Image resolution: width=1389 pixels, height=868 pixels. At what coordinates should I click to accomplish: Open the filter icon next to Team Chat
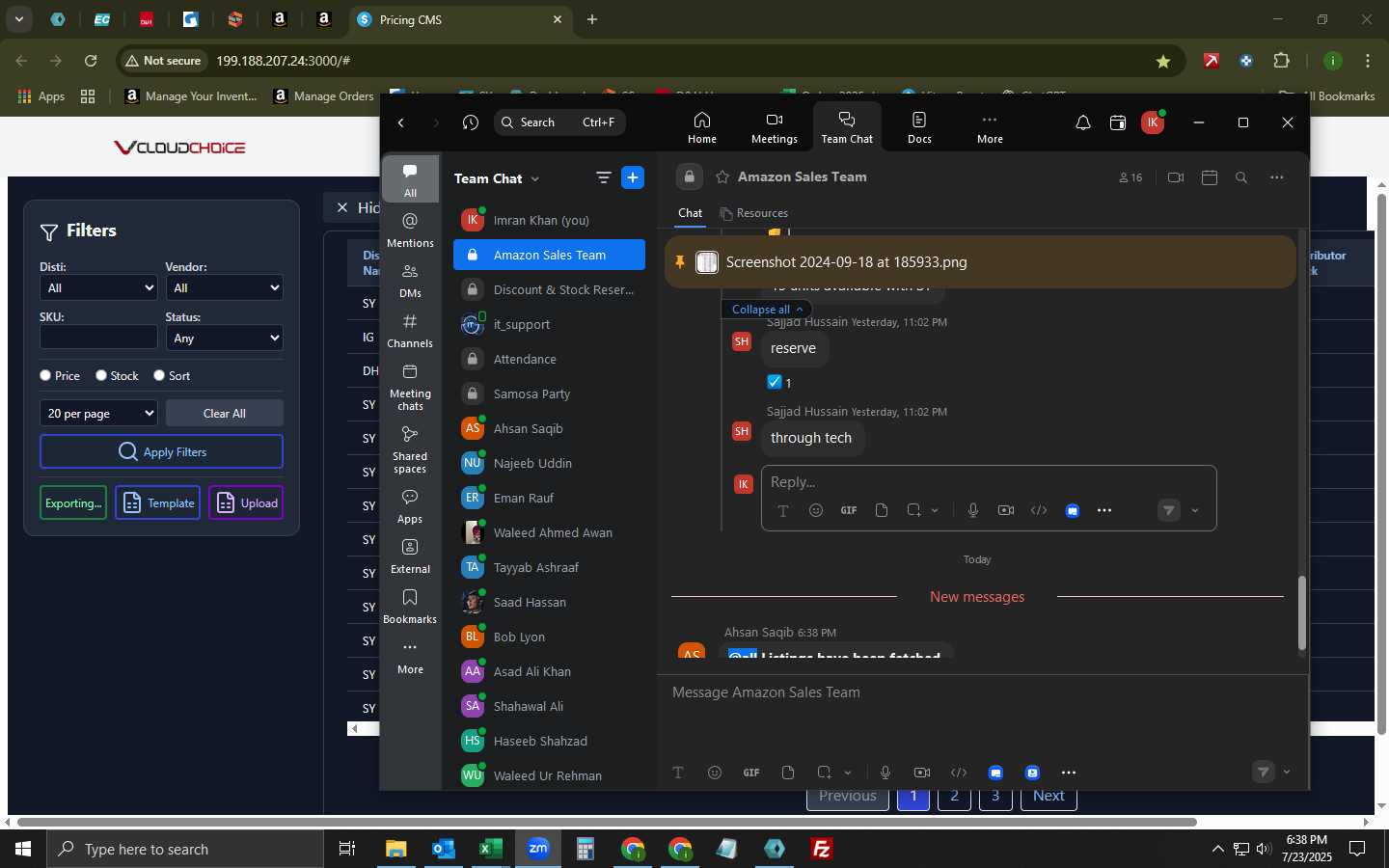604,177
